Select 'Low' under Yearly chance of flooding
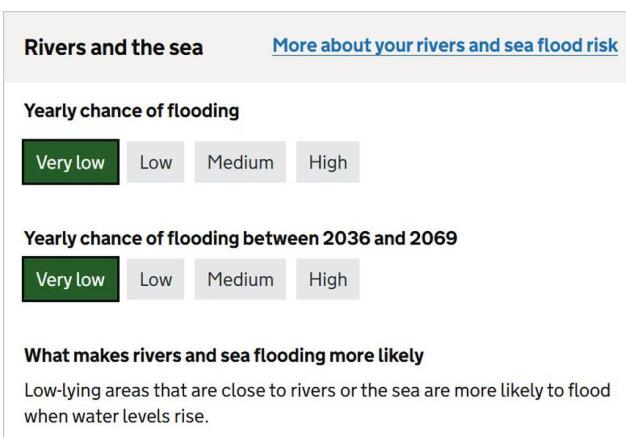Image resolution: width=626 pixels, height=437 pixels. click(155, 163)
